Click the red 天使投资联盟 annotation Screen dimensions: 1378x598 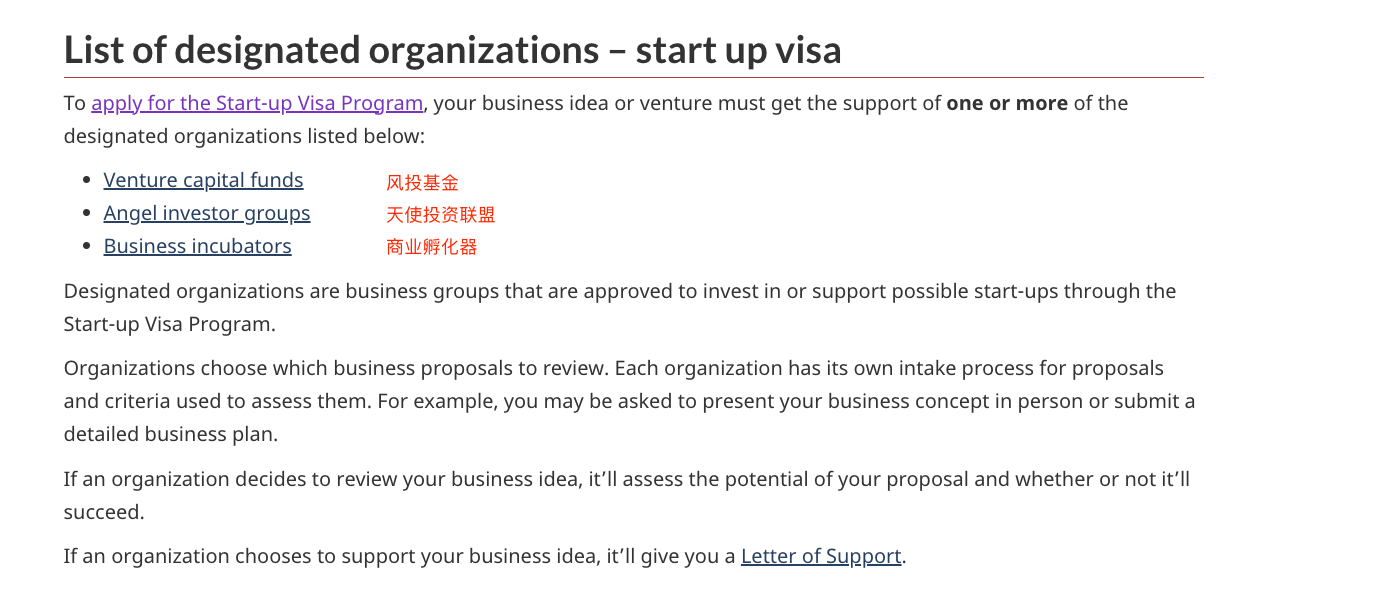click(440, 215)
